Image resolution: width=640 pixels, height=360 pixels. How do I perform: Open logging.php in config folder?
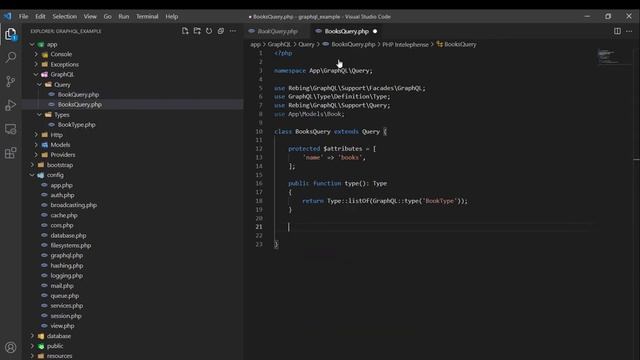coord(67,276)
